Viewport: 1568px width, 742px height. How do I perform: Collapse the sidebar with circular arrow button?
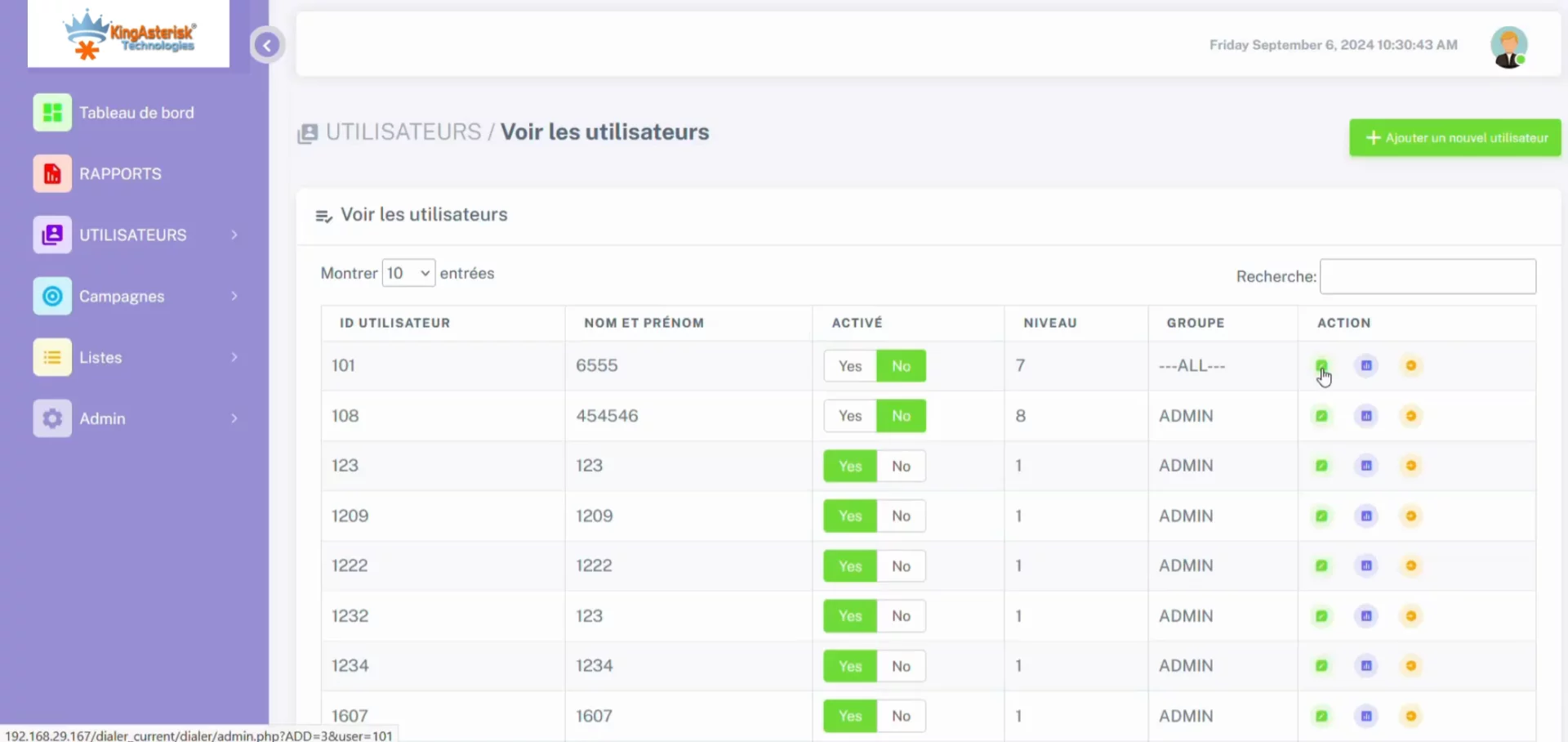click(x=267, y=45)
